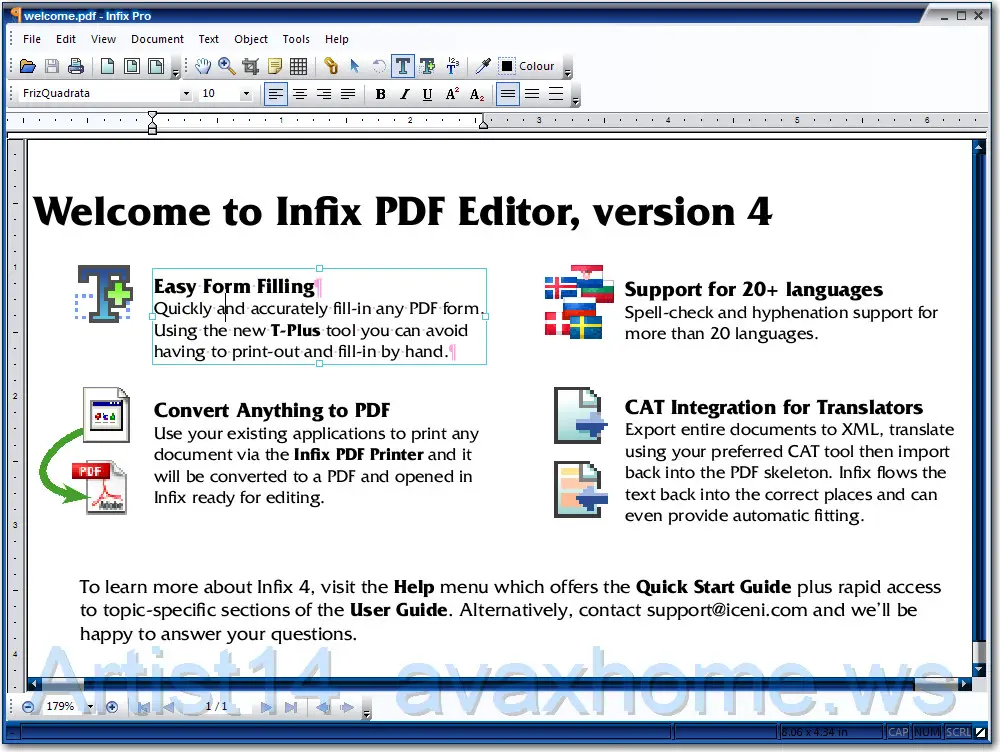This screenshot has height=752, width=1000.
Task: Click the left indent marker on ruler
Action: [152, 122]
